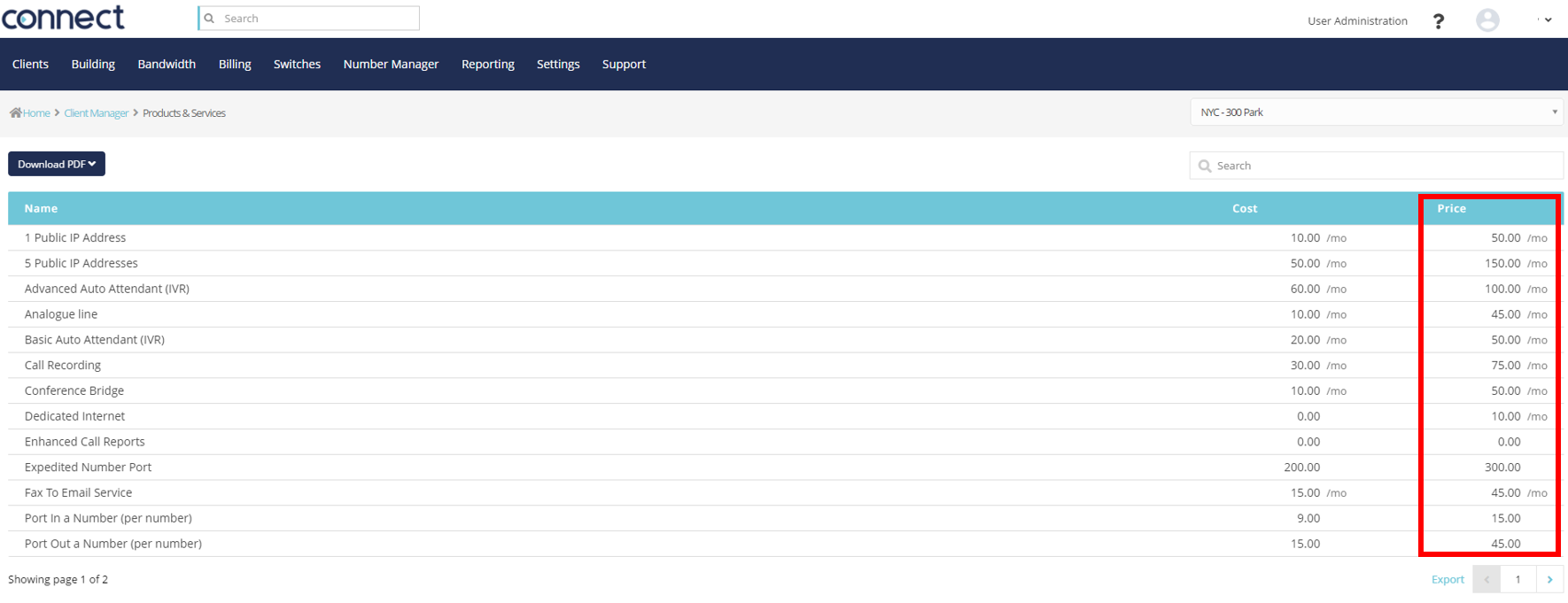Click the previous page arrow

[x=1486, y=579]
